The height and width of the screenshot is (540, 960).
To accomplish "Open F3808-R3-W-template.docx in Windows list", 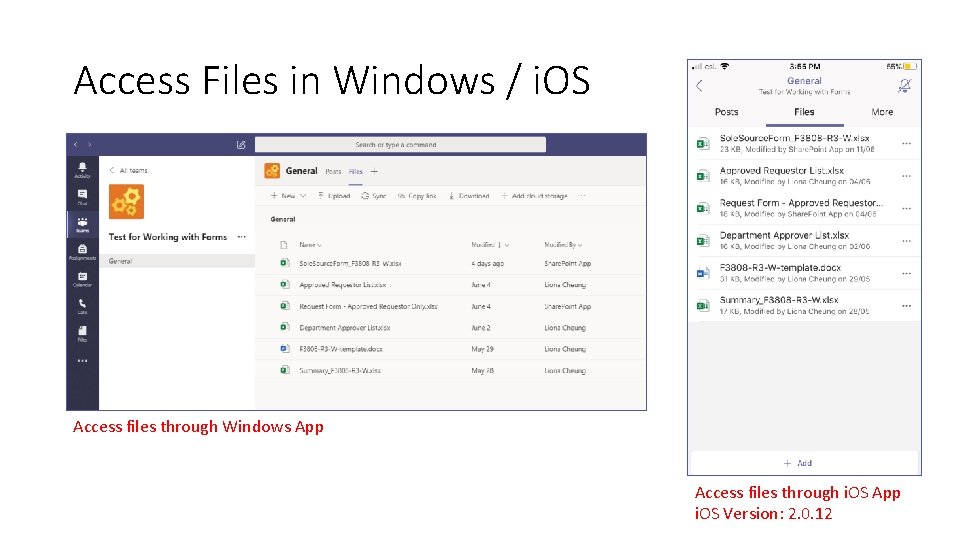I will 340,349.
